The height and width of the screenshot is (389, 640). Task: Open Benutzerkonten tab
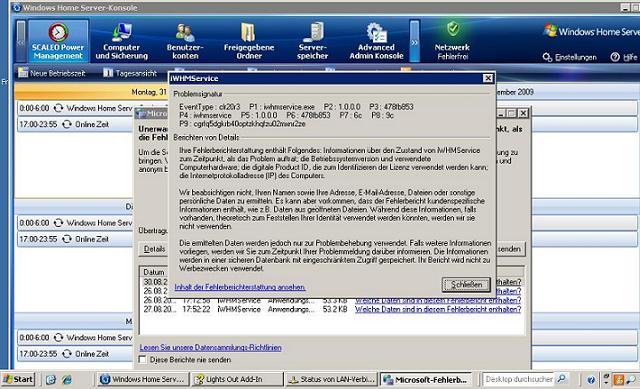(185, 41)
